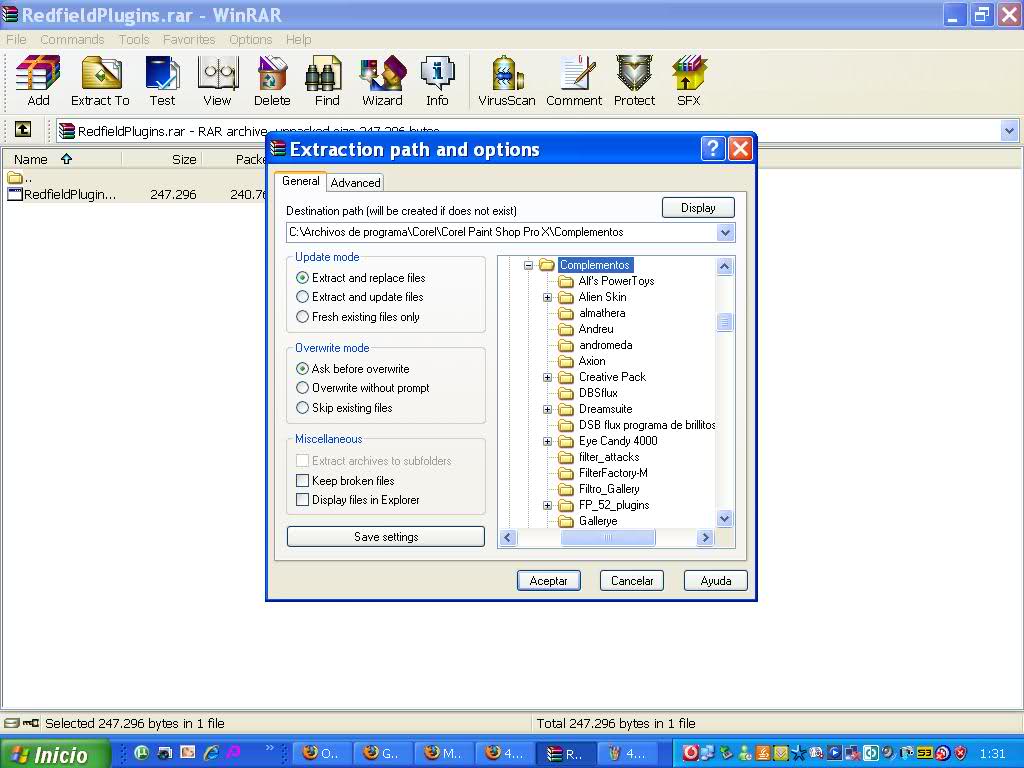Screen dimensions: 1024x768
Task: Enable Display files in Explorer checkbox
Action: [x=302, y=500]
